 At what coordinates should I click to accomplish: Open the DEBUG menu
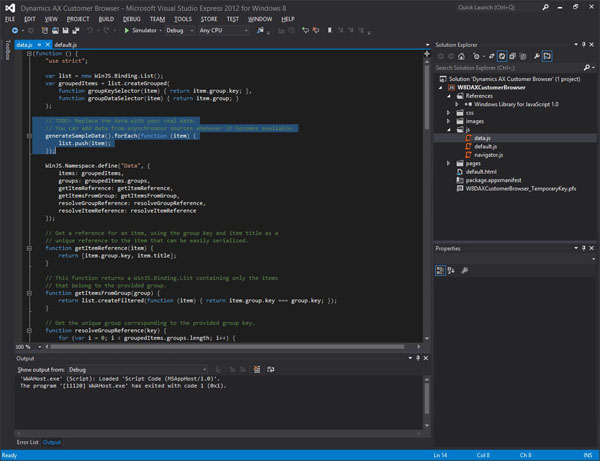point(132,19)
